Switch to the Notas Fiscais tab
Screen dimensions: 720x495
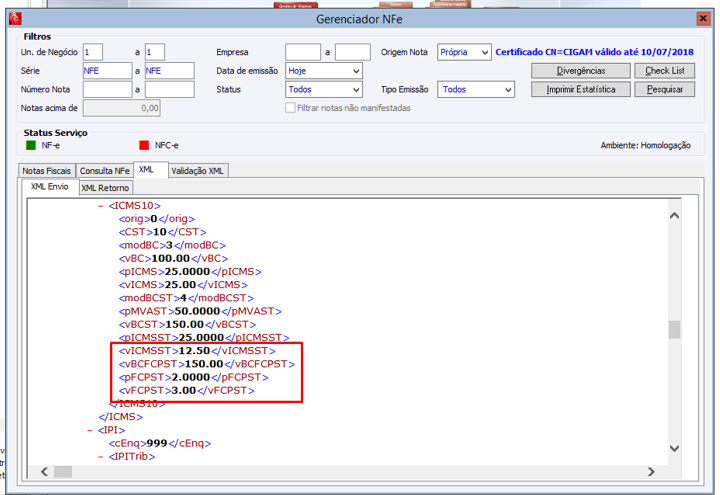tap(46, 171)
